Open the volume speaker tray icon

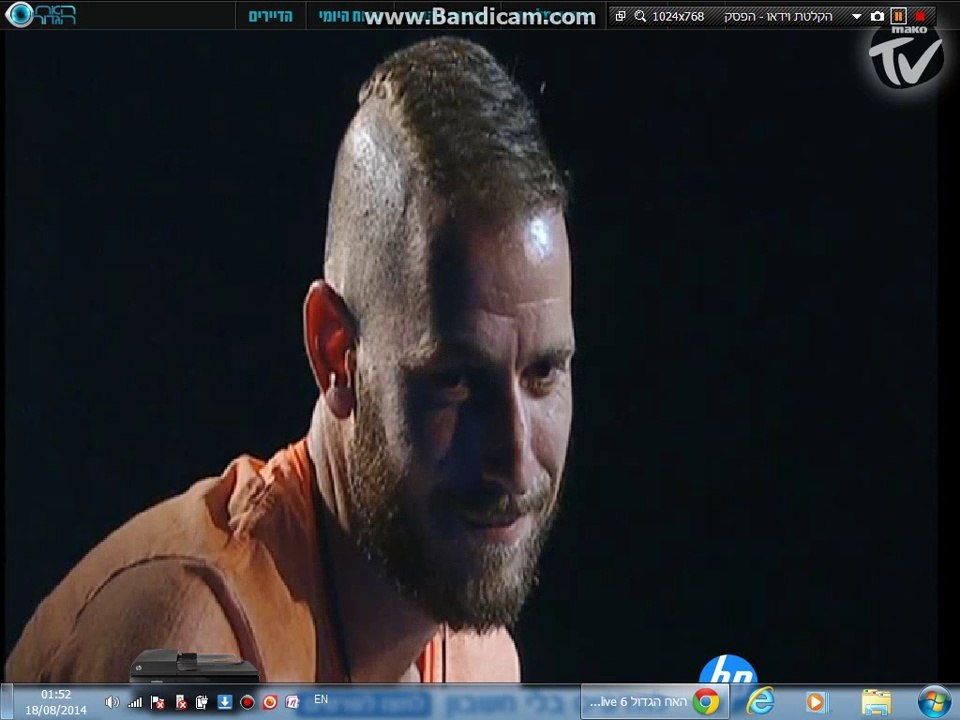(x=111, y=702)
